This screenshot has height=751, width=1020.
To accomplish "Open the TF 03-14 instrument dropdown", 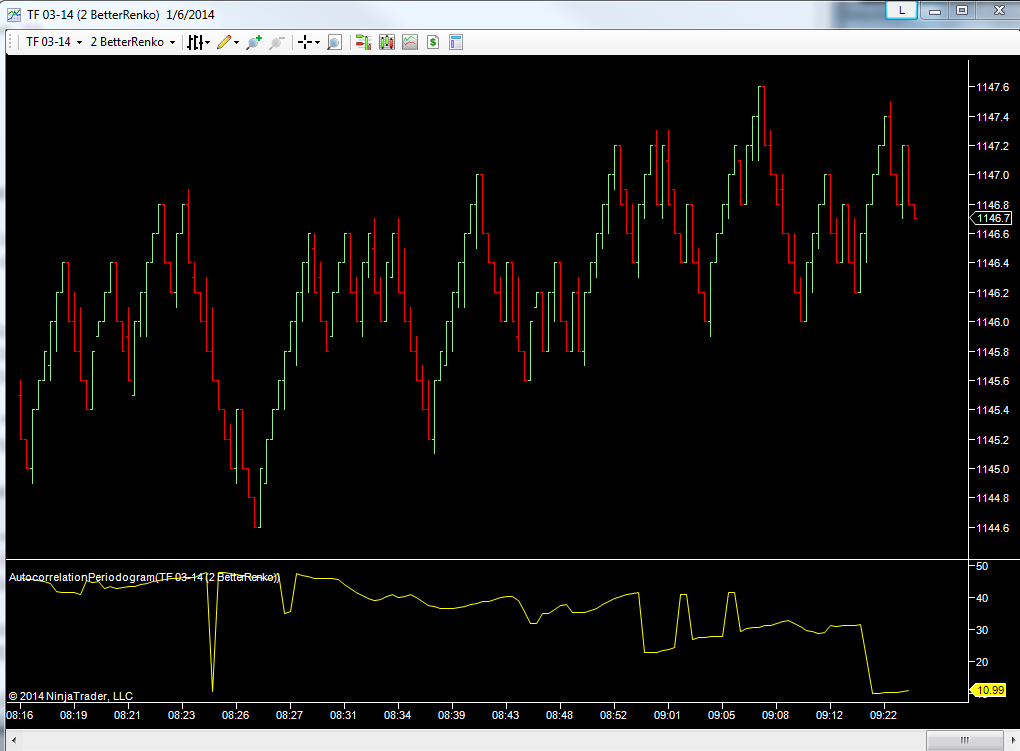I will (54, 42).
